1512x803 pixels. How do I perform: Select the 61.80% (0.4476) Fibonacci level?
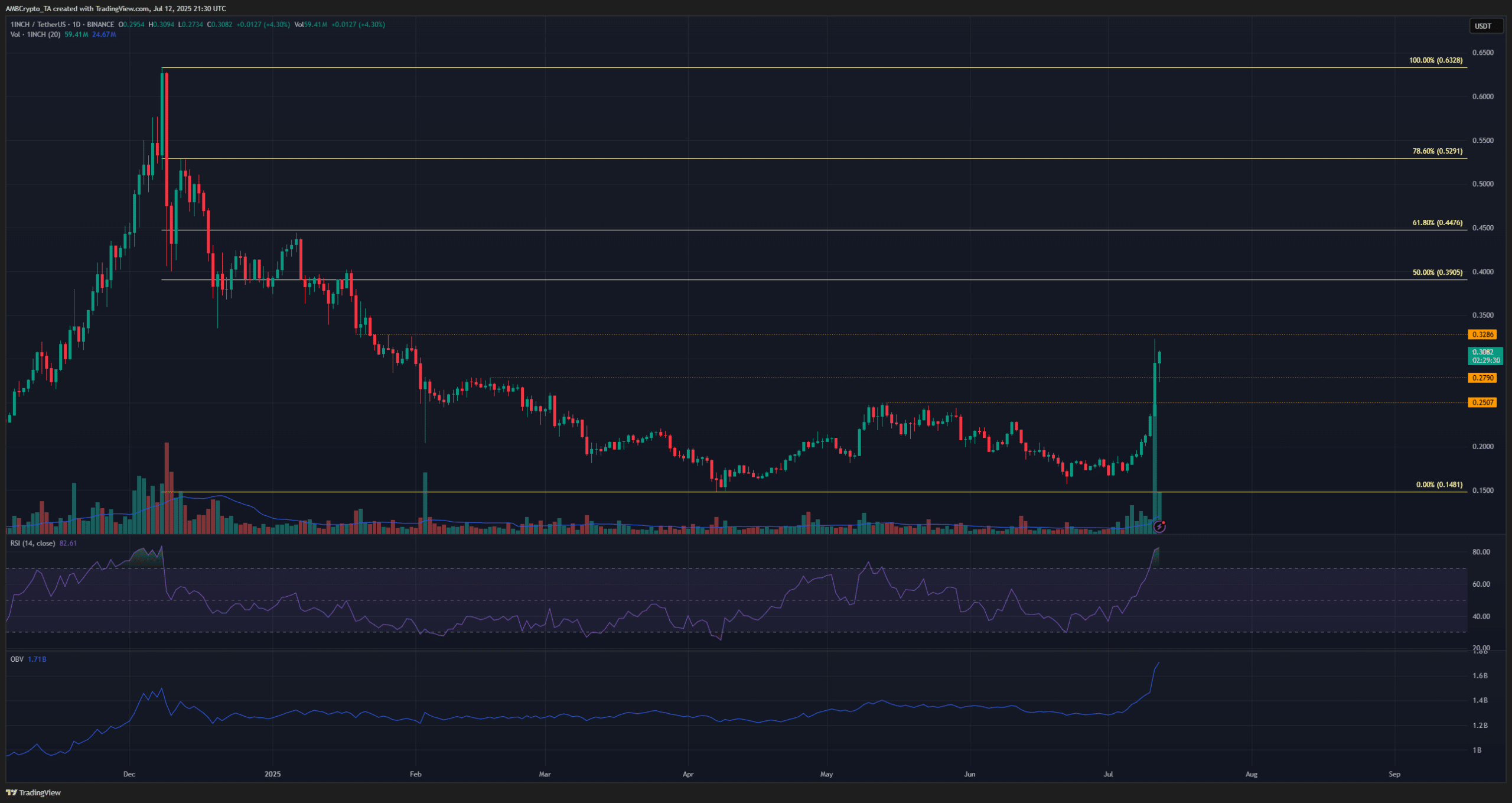point(1438,223)
